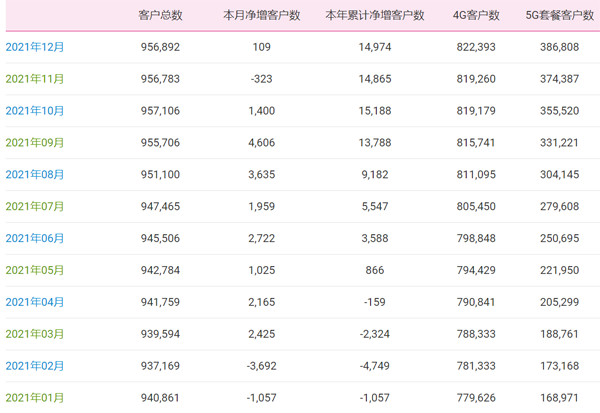Select the -3,692 monthly net change cell
The height and width of the screenshot is (413, 600).
click(262, 366)
